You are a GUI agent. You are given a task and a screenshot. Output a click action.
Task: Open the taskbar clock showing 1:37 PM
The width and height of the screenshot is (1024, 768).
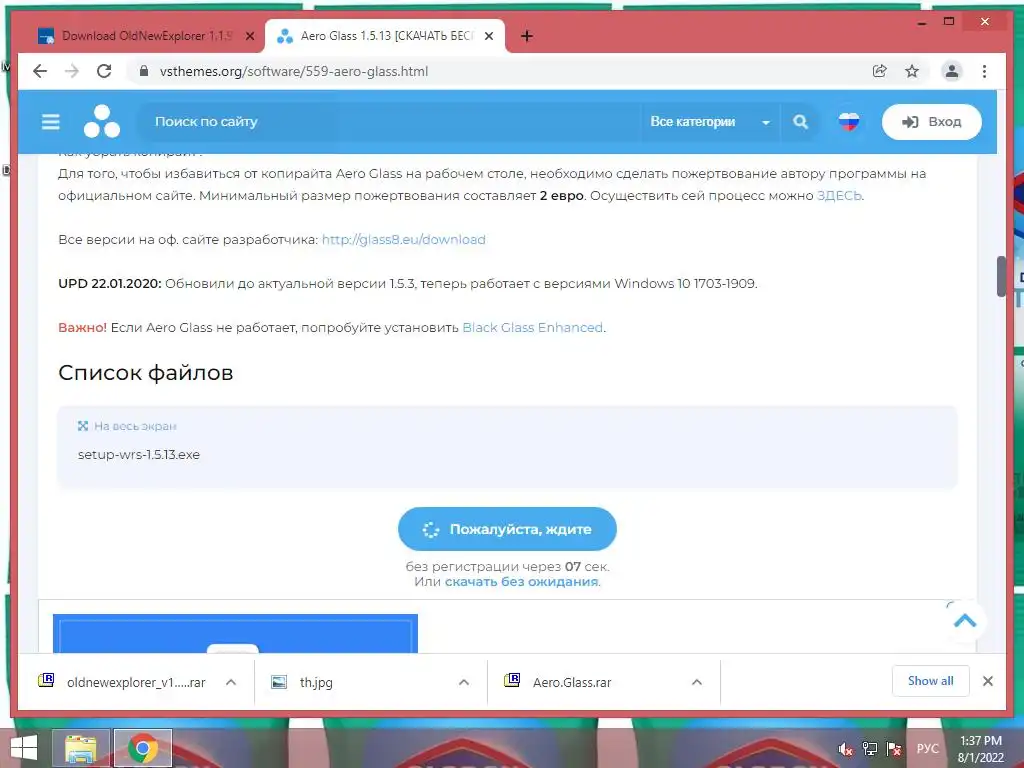pyautogui.click(x=980, y=749)
